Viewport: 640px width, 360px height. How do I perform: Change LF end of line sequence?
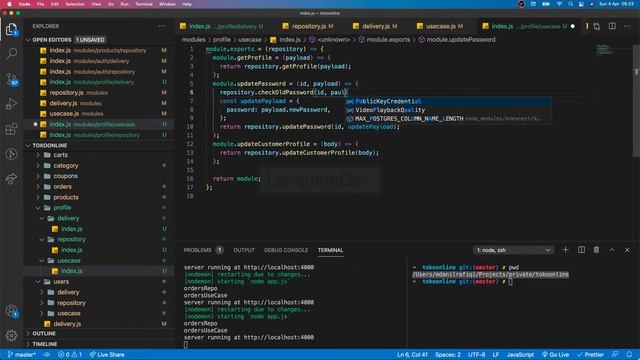pos(496,355)
